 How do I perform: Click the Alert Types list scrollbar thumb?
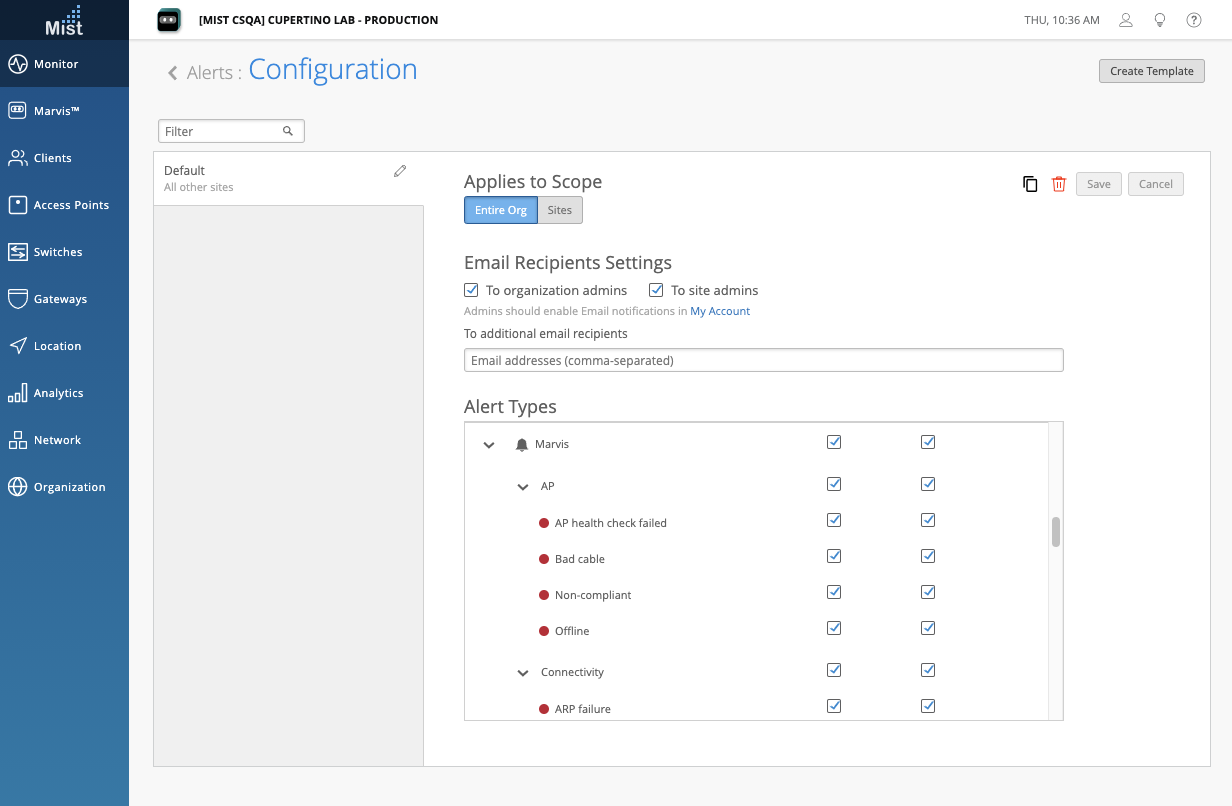pos(1055,532)
